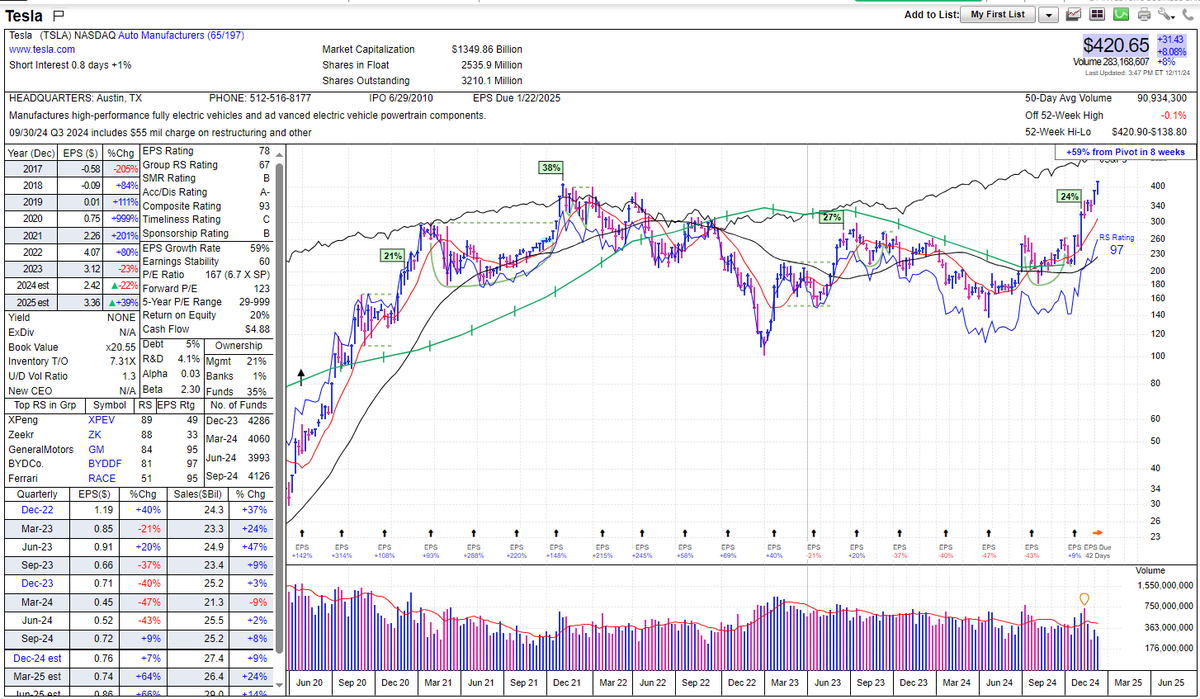Viewport: 1200px width, 699px height.
Task: Click the +31.43 price change value
Action: [1171, 40]
